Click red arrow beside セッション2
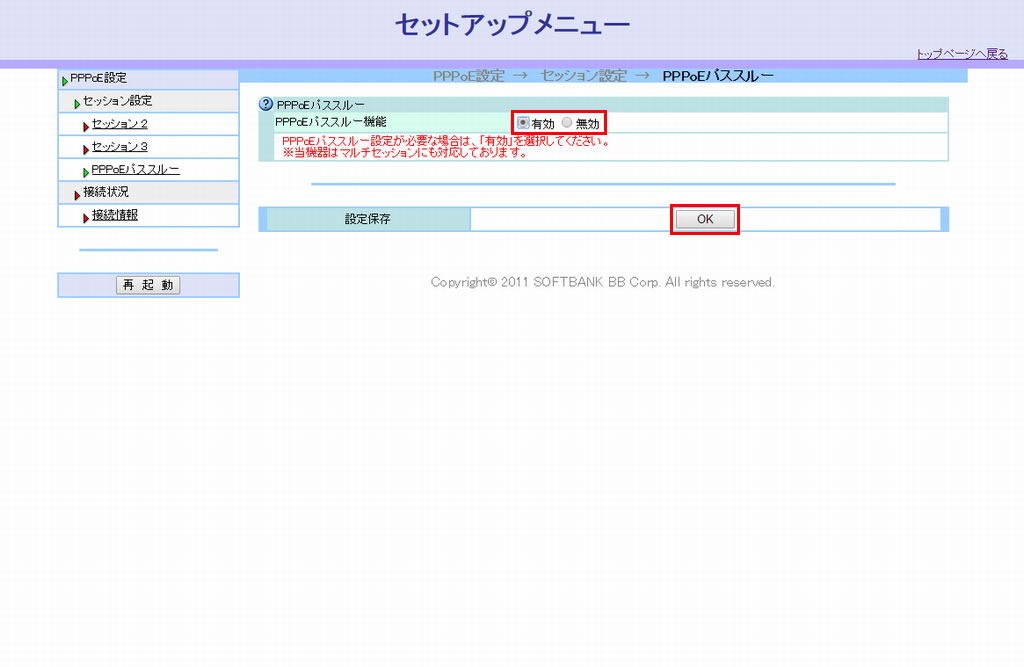The width and height of the screenshot is (1024, 667). click(86, 127)
